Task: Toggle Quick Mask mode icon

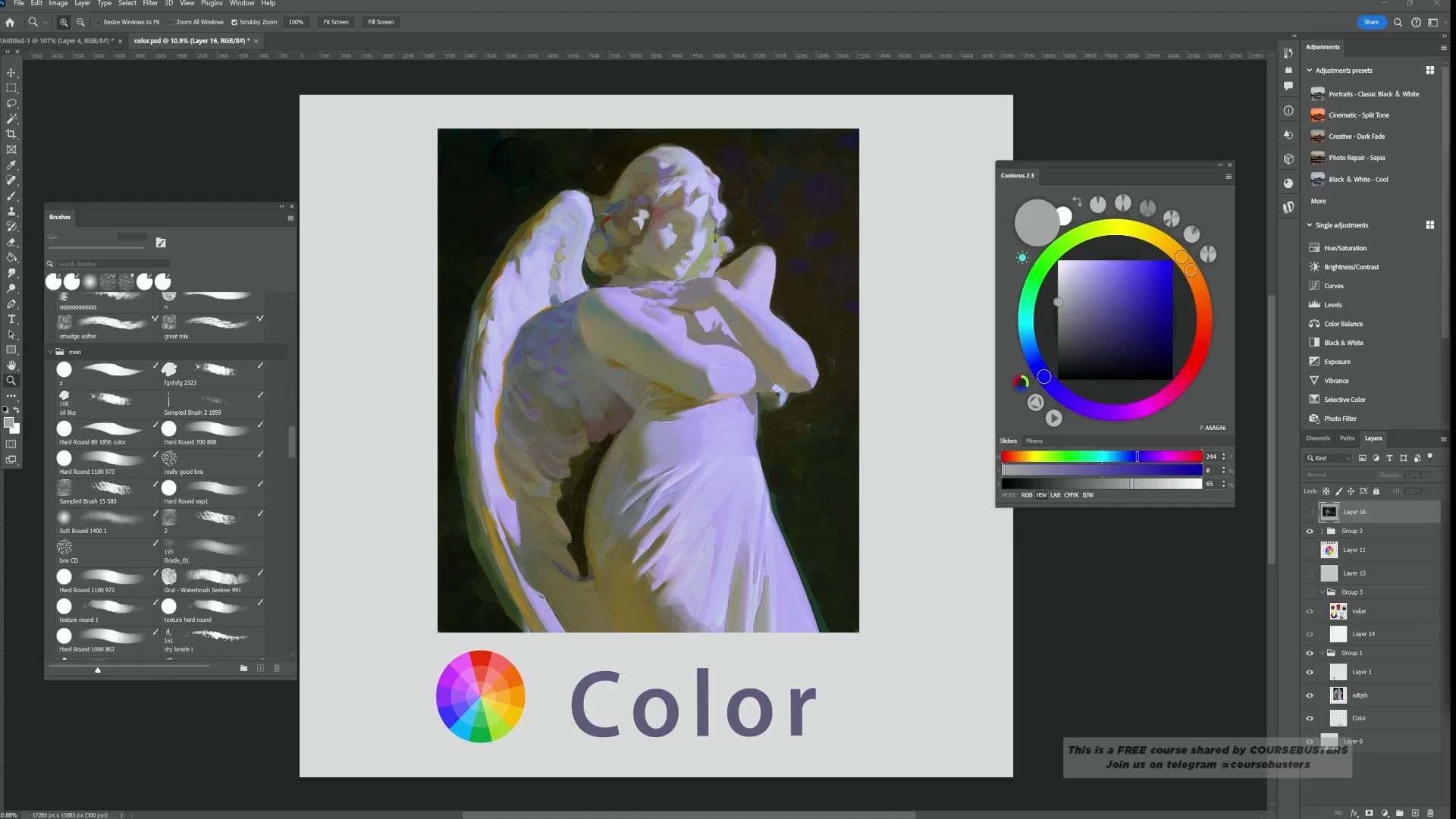Action: [x=11, y=444]
